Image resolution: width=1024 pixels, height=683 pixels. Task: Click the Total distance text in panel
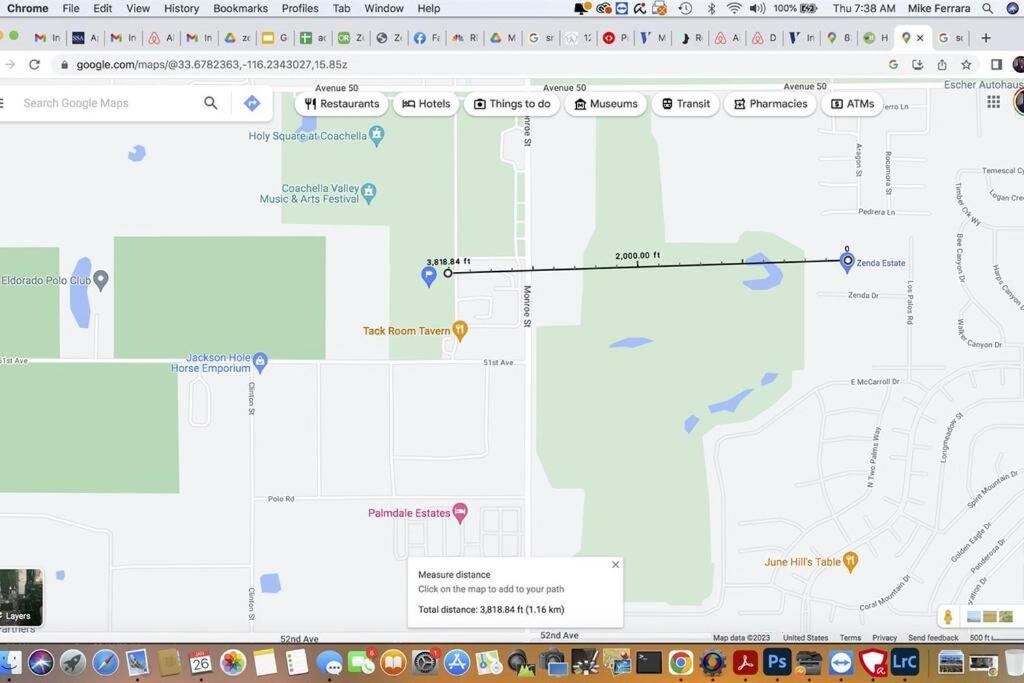(x=491, y=609)
